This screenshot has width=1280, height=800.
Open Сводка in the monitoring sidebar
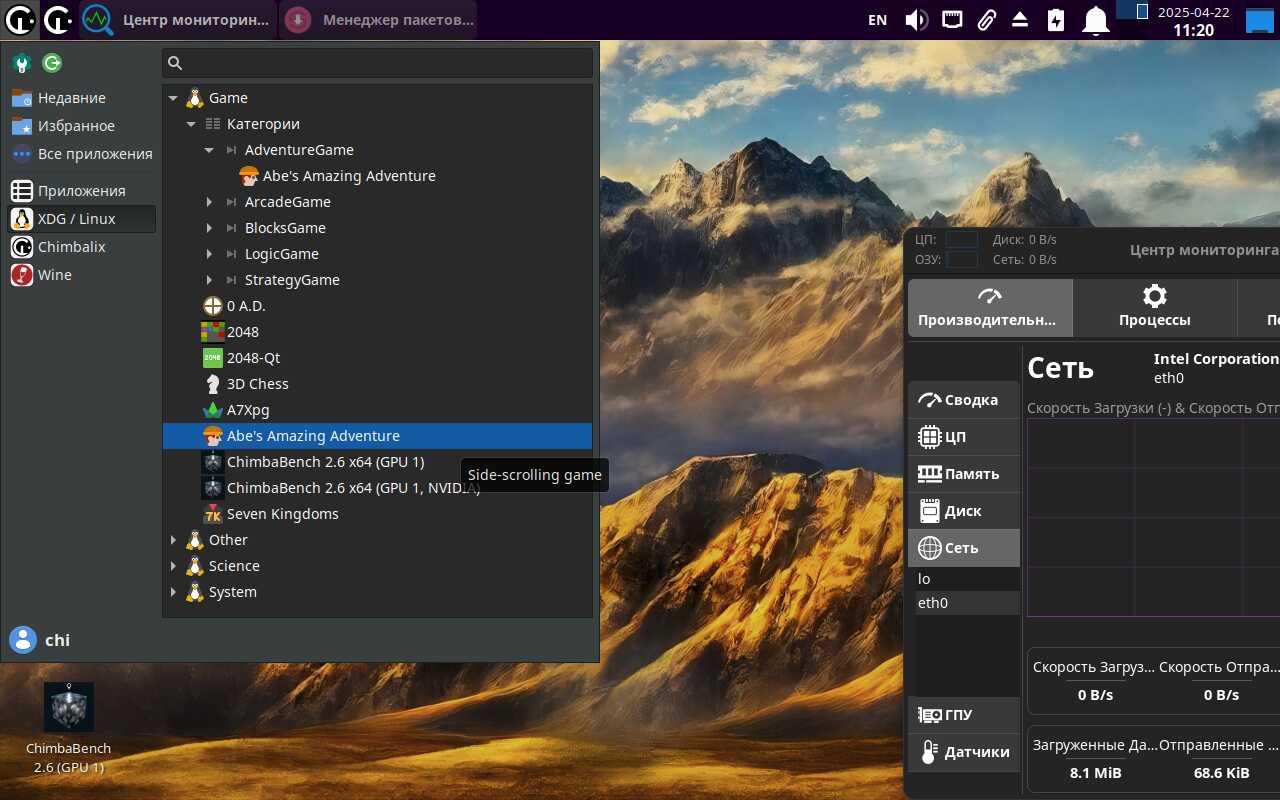tap(964, 400)
